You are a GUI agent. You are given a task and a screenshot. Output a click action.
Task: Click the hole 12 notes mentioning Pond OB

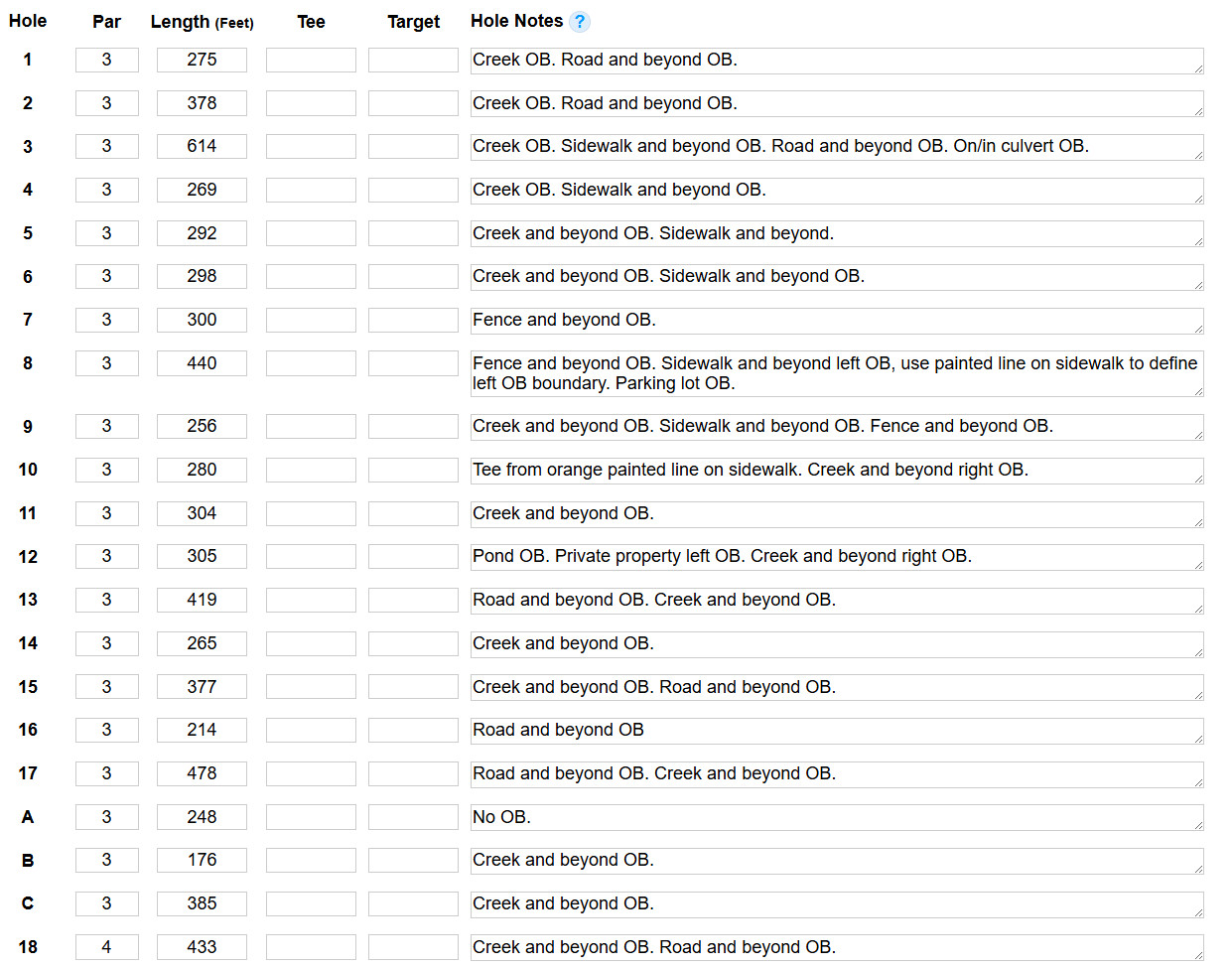click(x=836, y=556)
